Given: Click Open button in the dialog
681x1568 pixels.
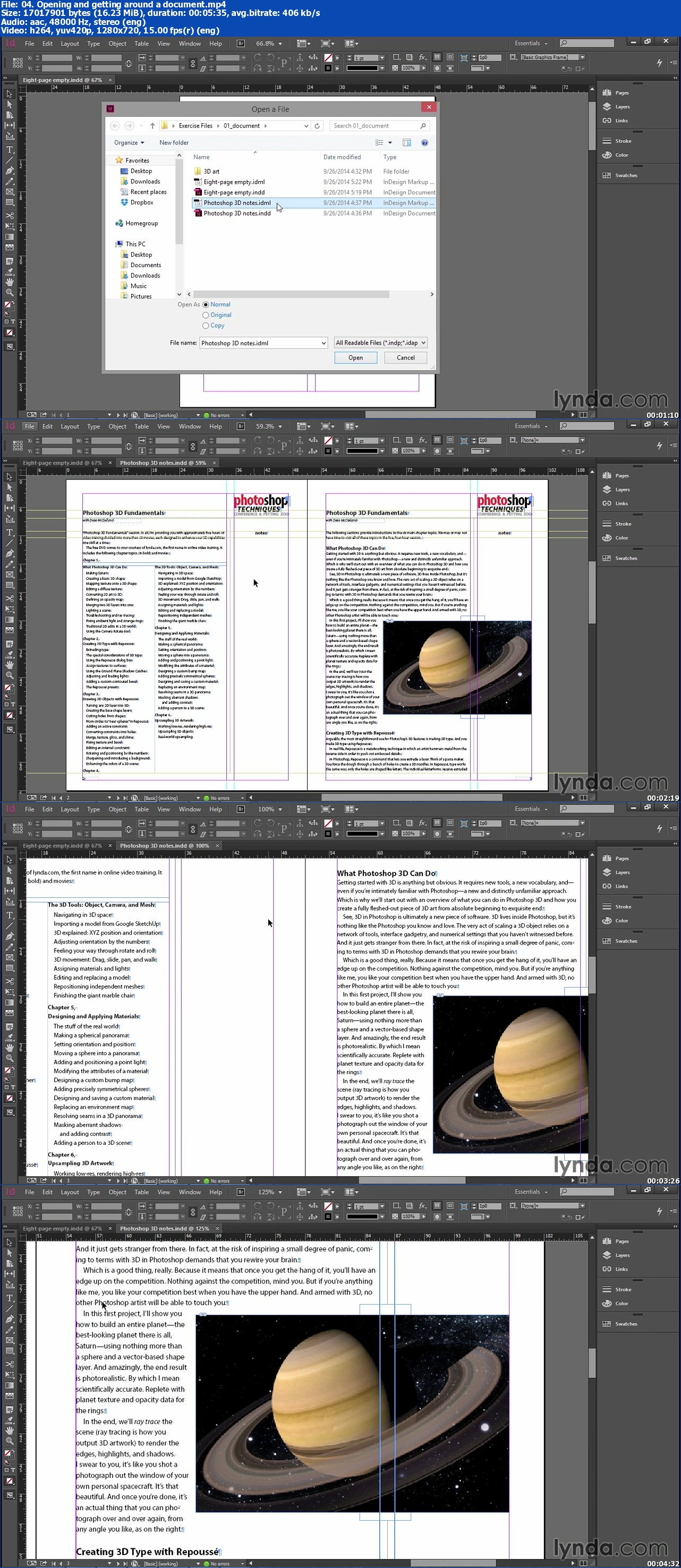Looking at the screenshot, I should (x=356, y=358).
